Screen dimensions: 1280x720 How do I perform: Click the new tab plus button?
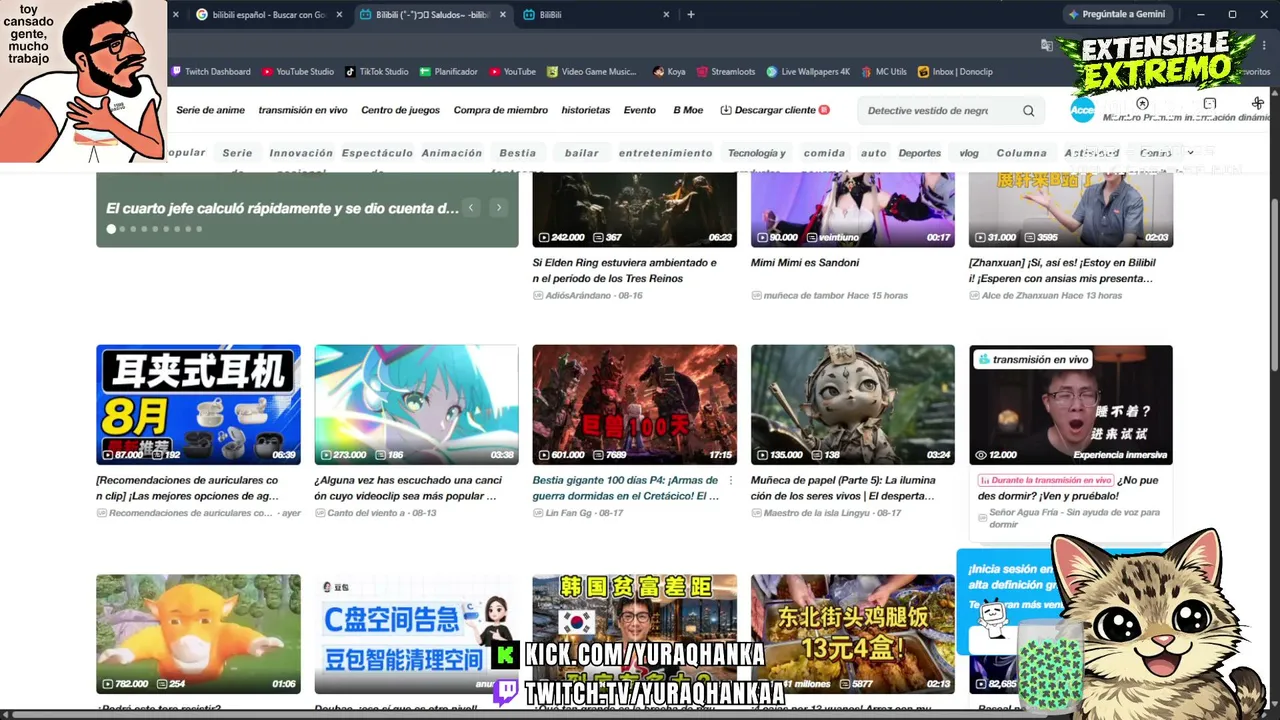point(690,14)
